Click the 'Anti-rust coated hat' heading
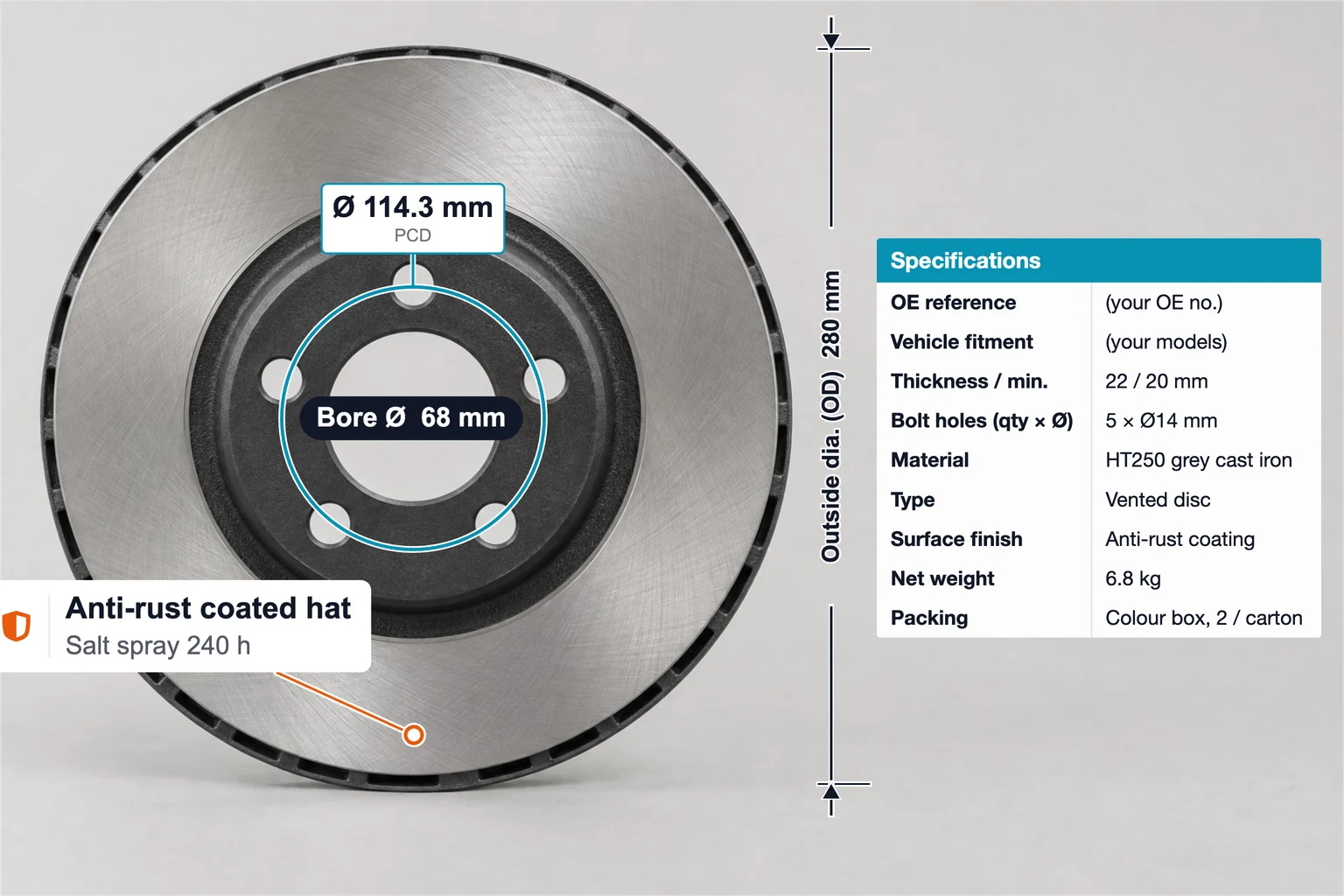Image resolution: width=1344 pixels, height=896 pixels. coord(208,607)
